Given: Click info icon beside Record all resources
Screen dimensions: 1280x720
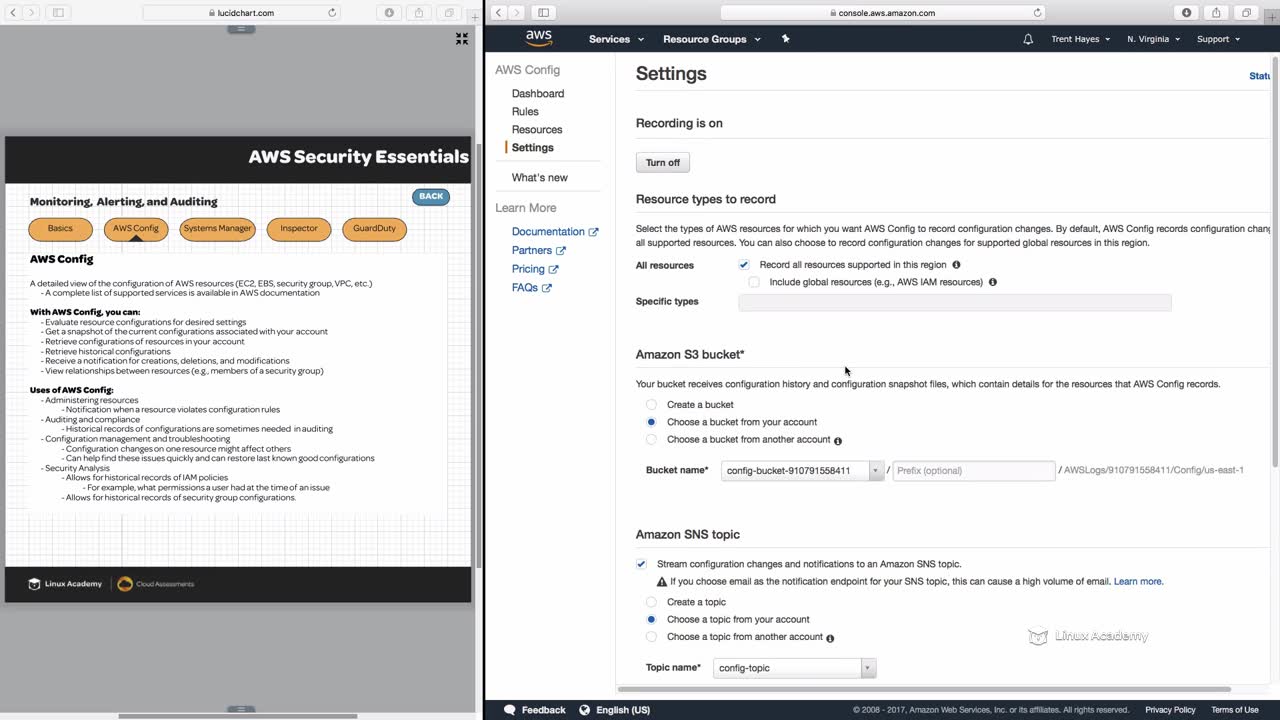Looking at the screenshot, I should pyautogui.click(x=956, y=265).
